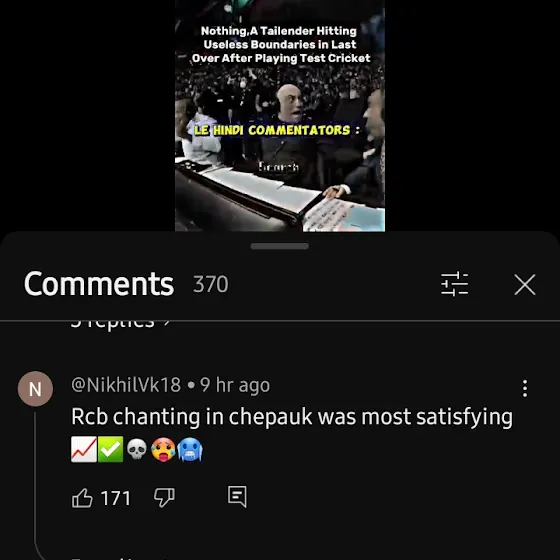This screenshot has height=560, width=560.
Task: Select the Rcb chanting in chepauk text
Action: [x=192, y=417]
